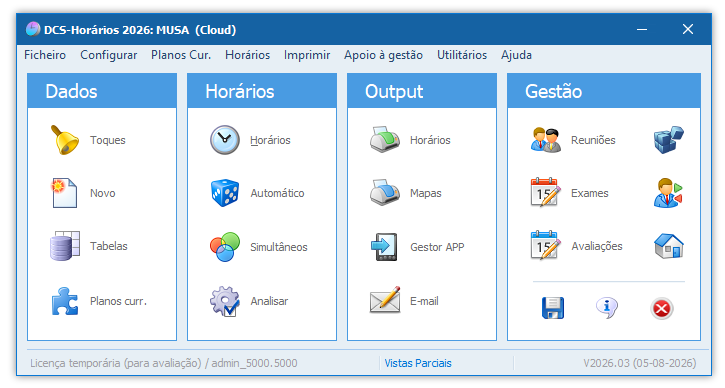Click the Tabelas label
Screen dimensions: 725x388
pos(109,246)
